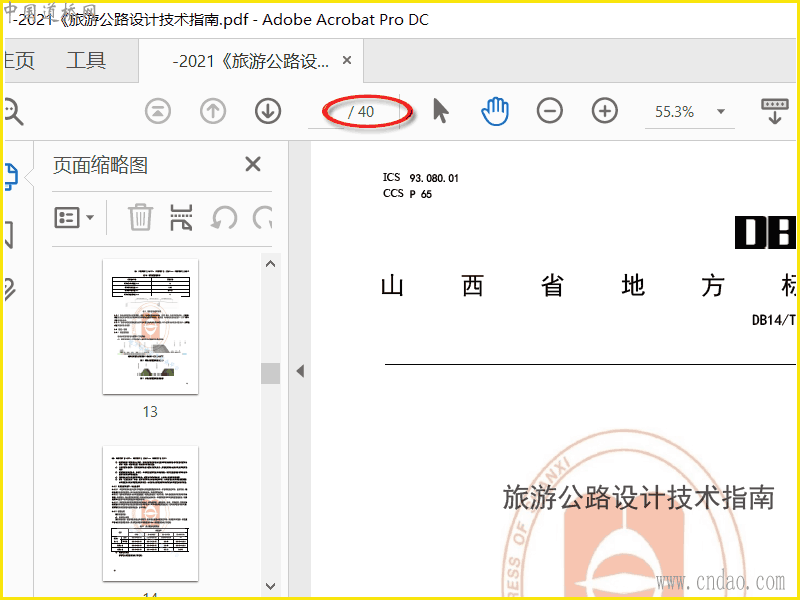Close the 页面缩略图 panel
Image resolution: width=800 pixels, height=600 pixels.
coord(253,164)
